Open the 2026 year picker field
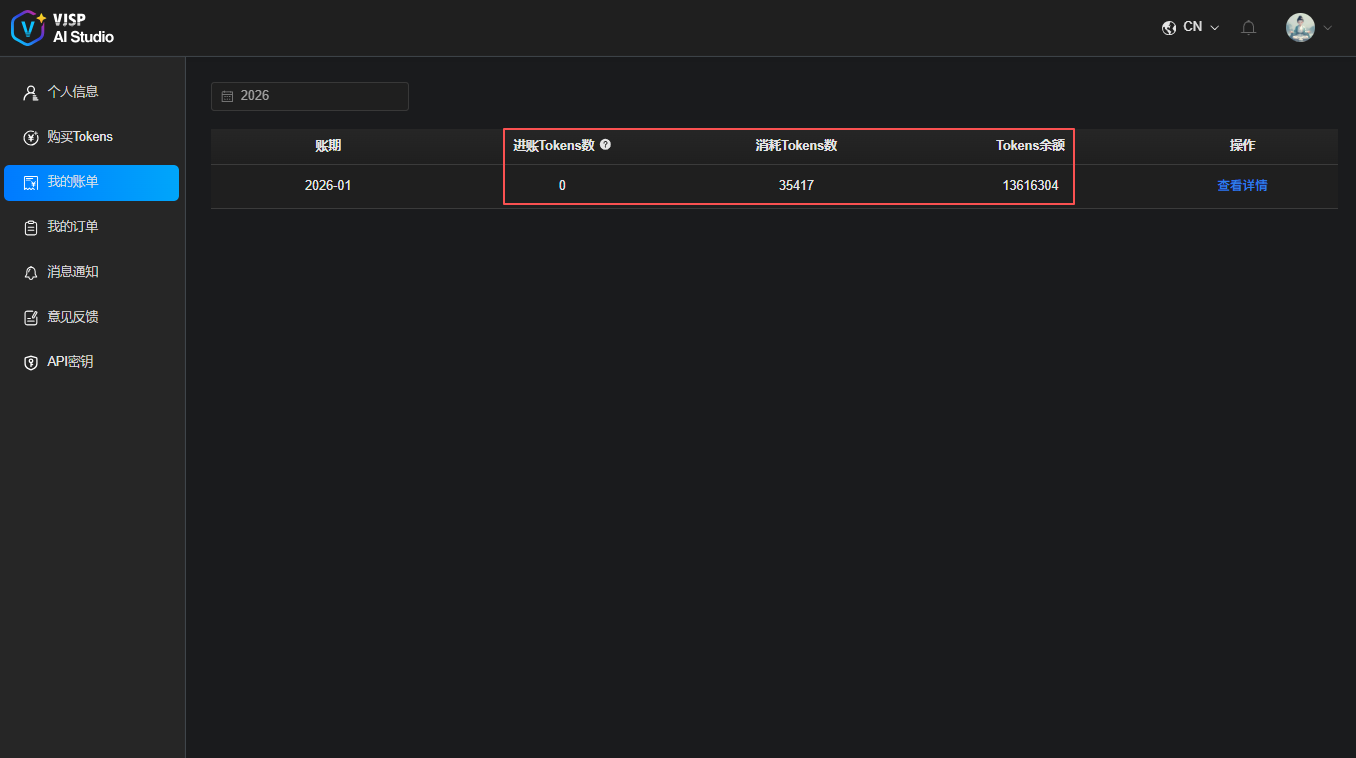This screenshot has height=758, width=1356. [310, 96]
